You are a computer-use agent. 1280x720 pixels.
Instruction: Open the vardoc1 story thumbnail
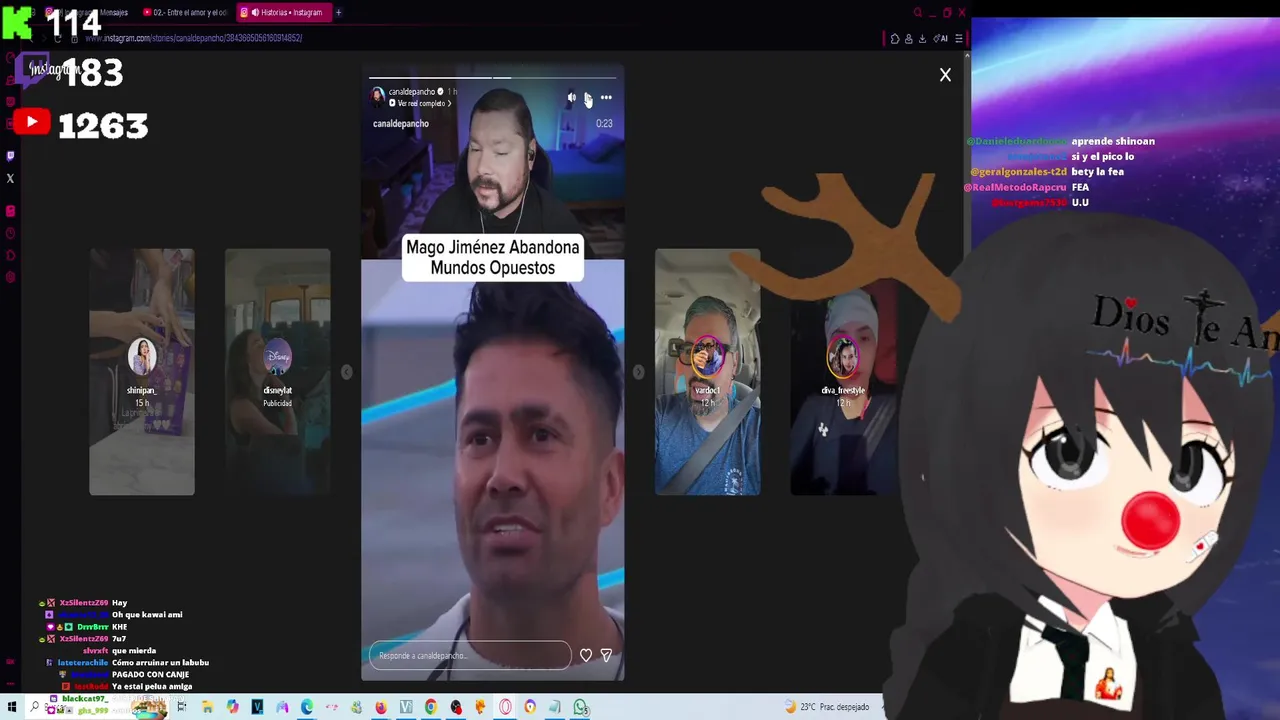707,372
